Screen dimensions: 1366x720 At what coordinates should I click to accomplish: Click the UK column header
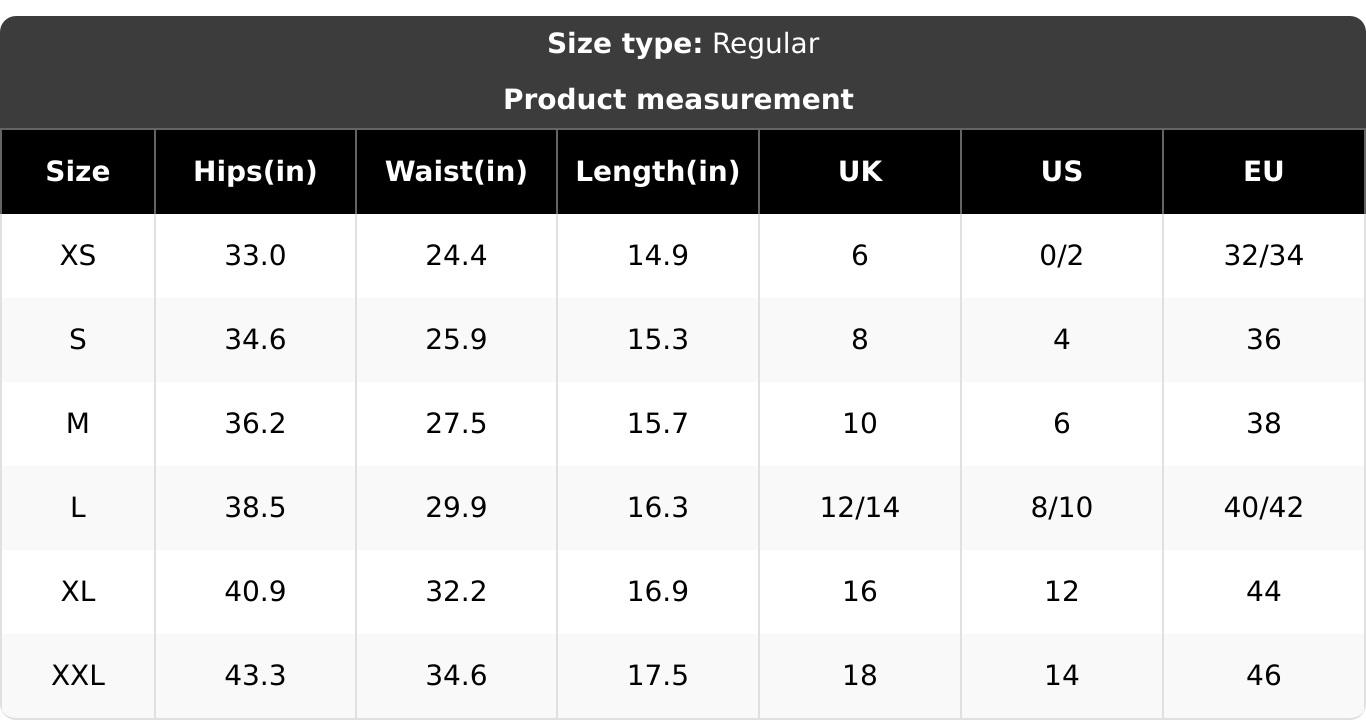click(860, 172)
